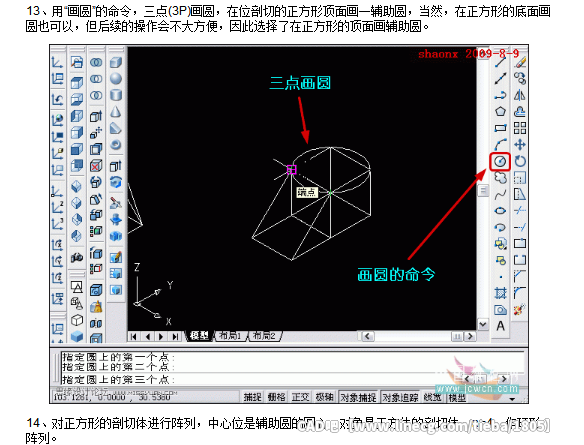Viewport: 584px width, 445px height.
Task: Toggle the 对象追踪 object tracking button
Action: point(400,397)
